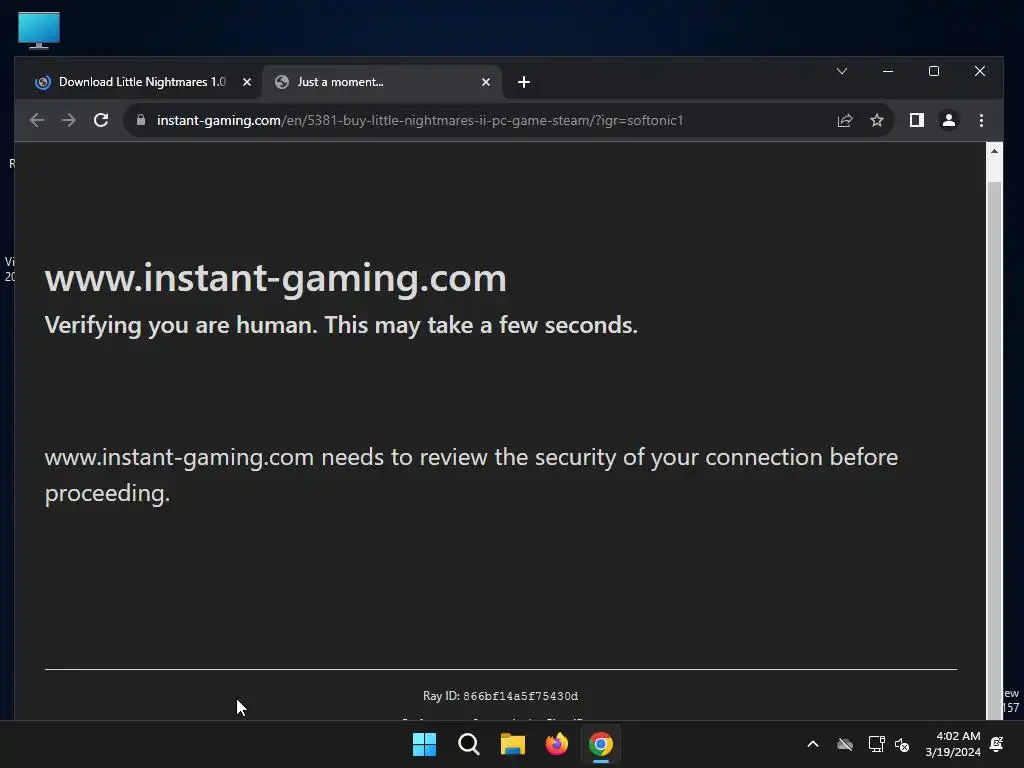The width and height of the screenshot is (1024, 768).
Task: Click the page vertical scrollbar
Action: [x=994, y=449]
